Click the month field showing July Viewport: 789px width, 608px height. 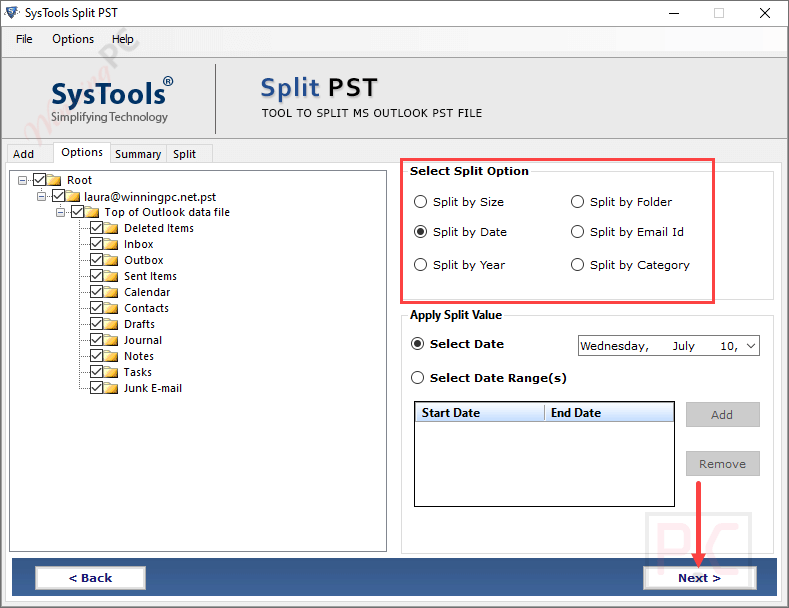[683, 346]
